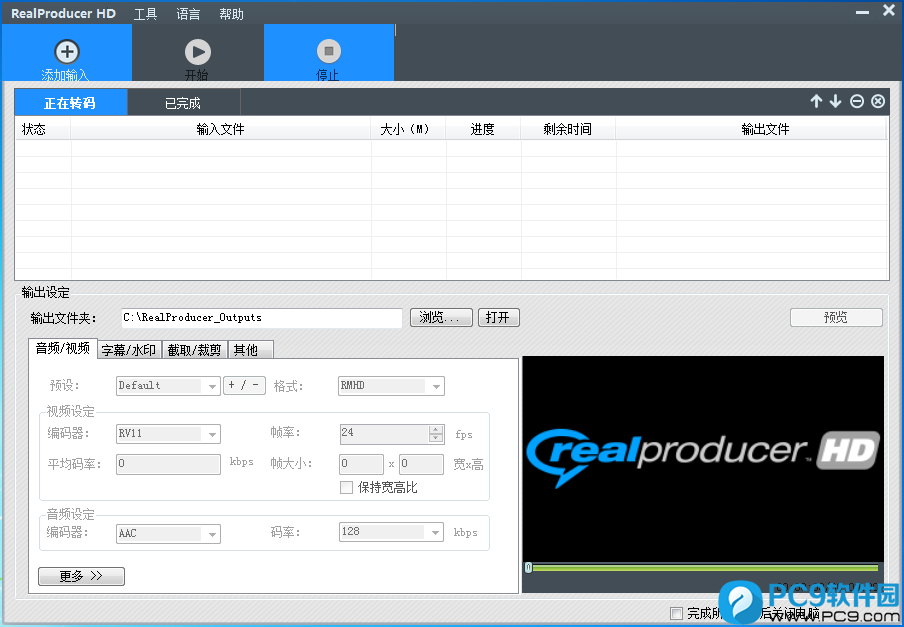The image size is (904, 627).
Task: Click the 浏览... browse button
Action: click(441, 318)
